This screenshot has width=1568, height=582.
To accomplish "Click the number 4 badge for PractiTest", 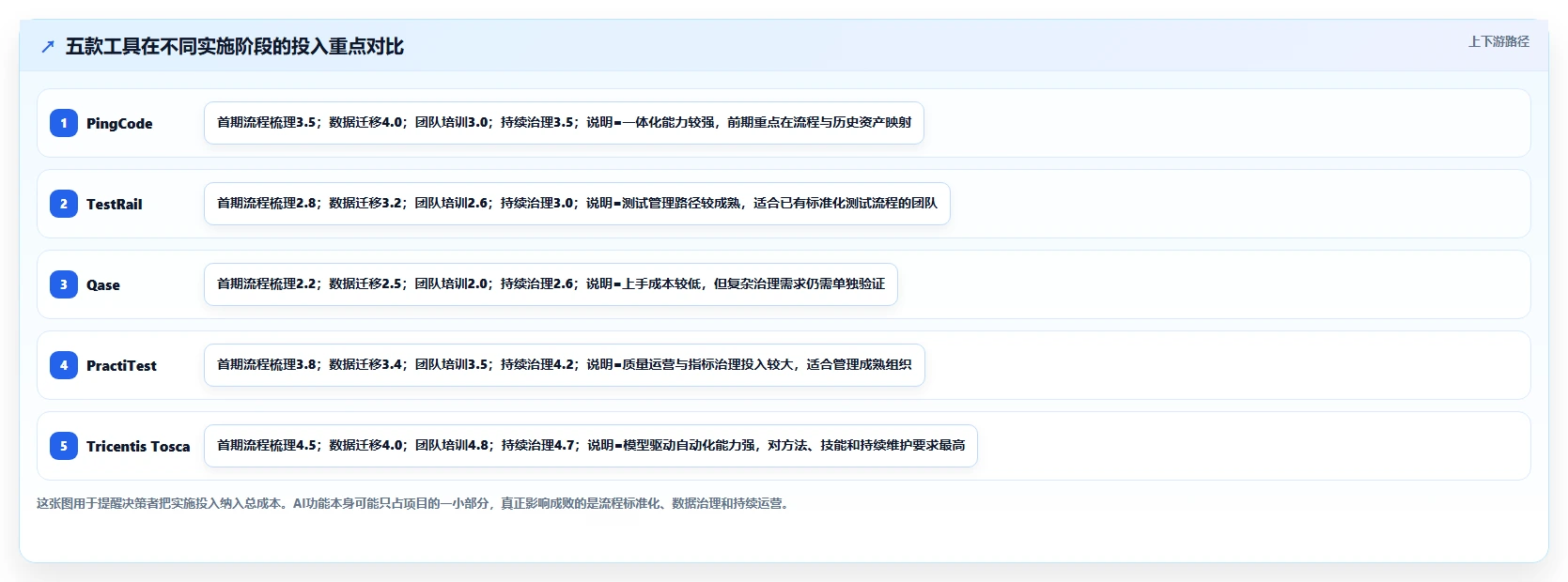I will [x=64, y=365].
